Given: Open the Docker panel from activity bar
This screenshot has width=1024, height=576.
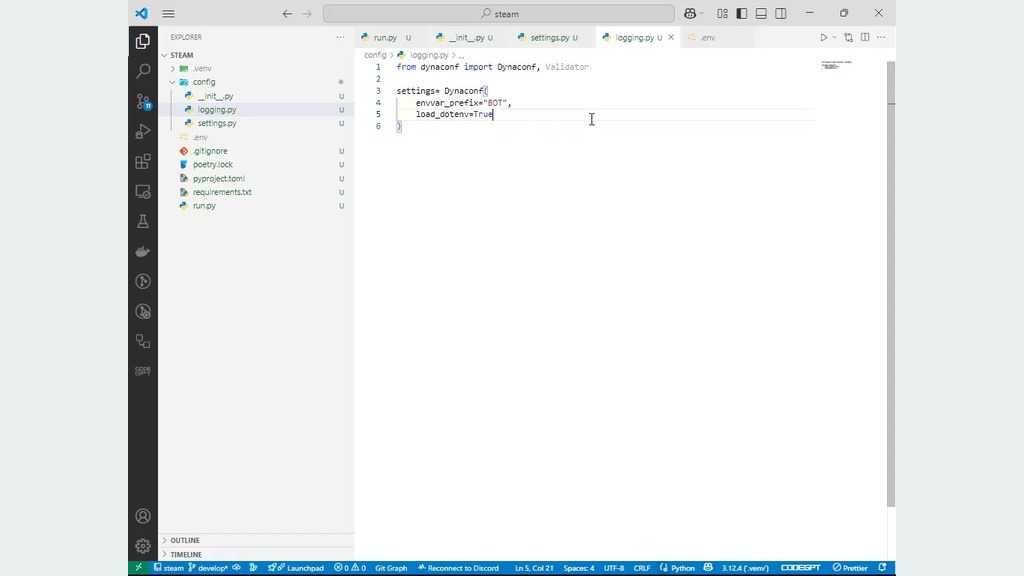Looking at the screenshot, I should click(143, 251).
